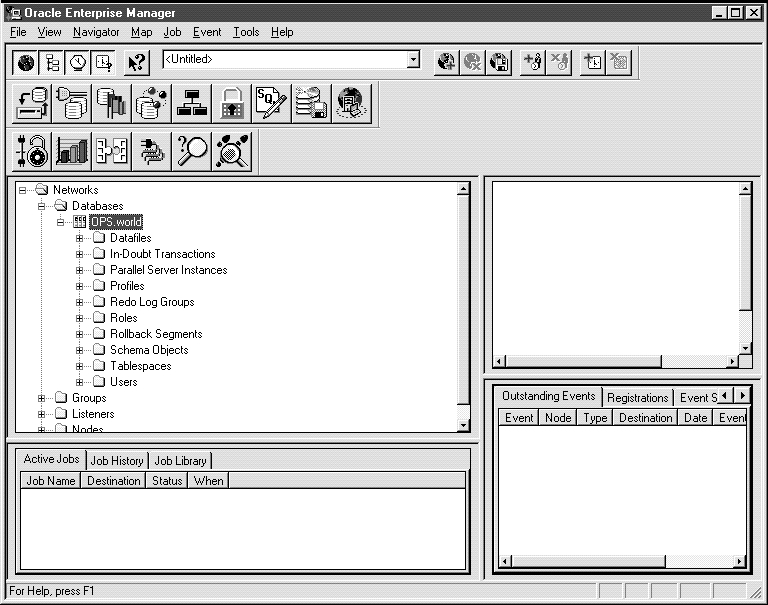Select the Users folder

coord(123,382)
